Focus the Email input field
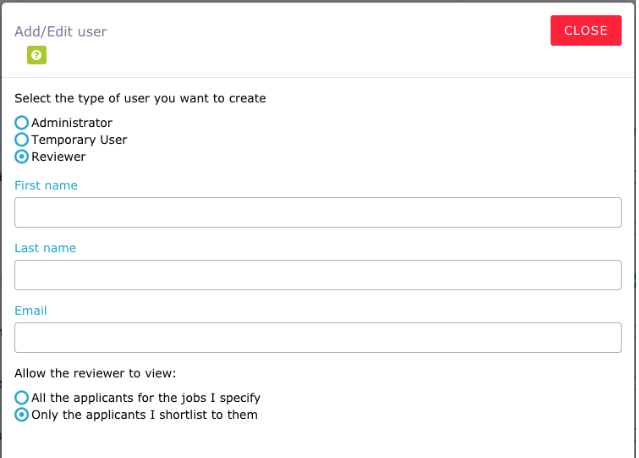Screen dimensions: 639x458 (x=318, y=338)
